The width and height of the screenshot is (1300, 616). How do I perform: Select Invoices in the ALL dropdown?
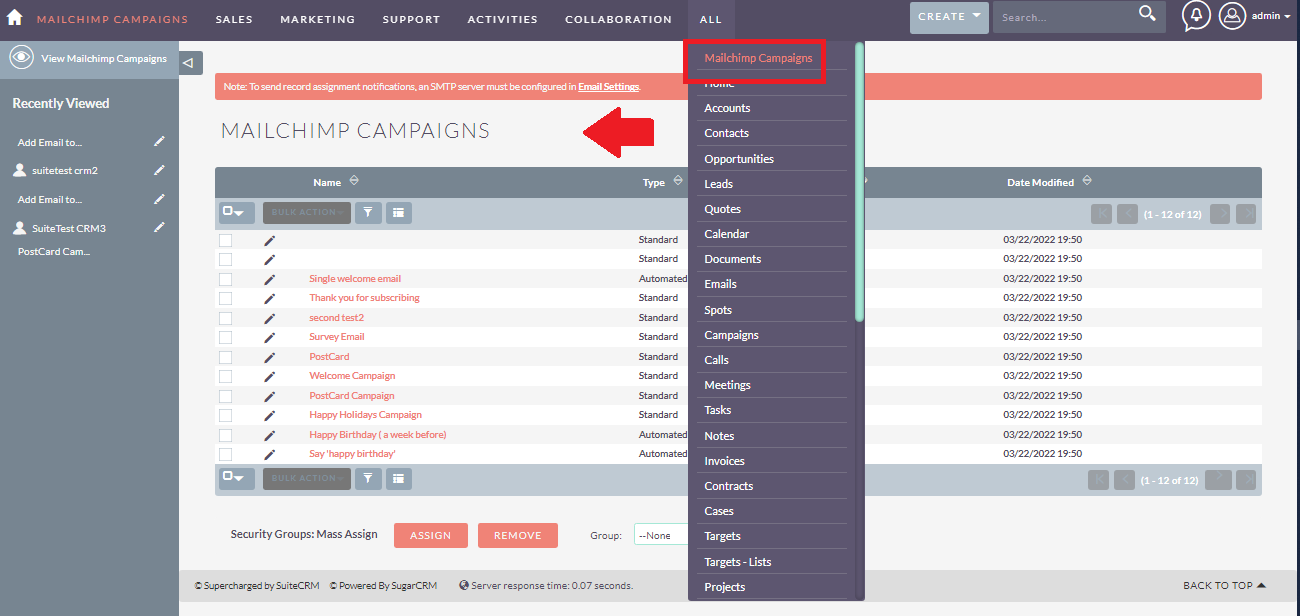click(724, 461)
